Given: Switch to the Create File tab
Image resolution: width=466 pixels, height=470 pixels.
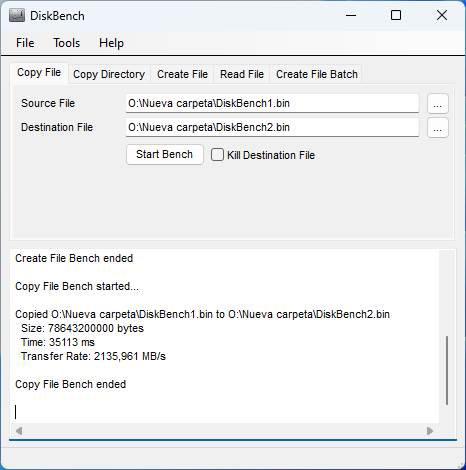Looking at the screenshot, I should [x=182, y=74].
